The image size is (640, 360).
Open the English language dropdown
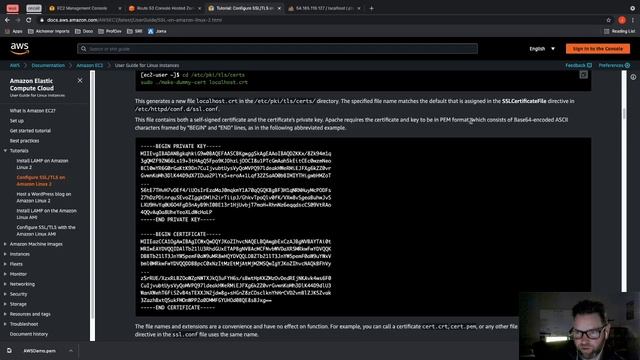coord(542,49)
